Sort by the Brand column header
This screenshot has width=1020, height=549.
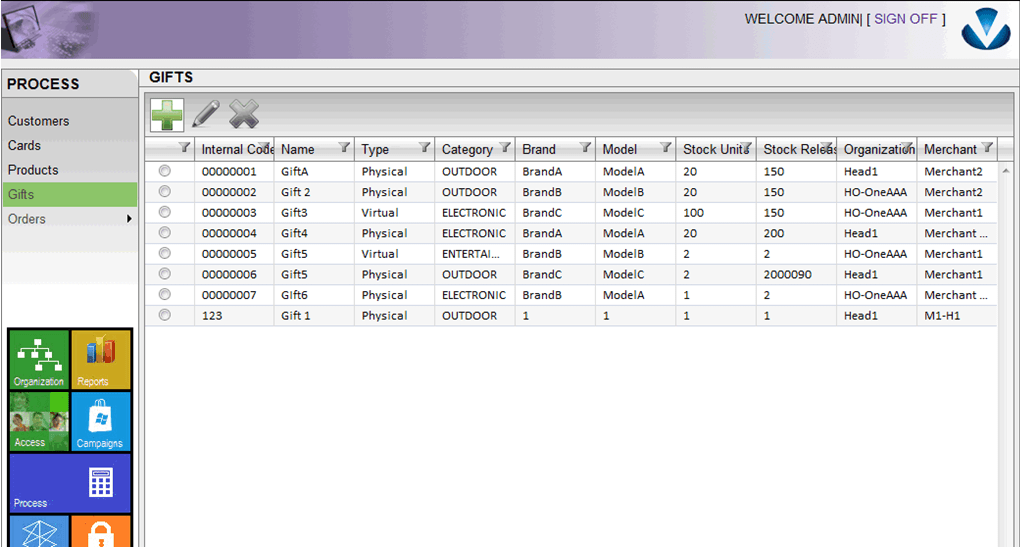pos(539,149)
